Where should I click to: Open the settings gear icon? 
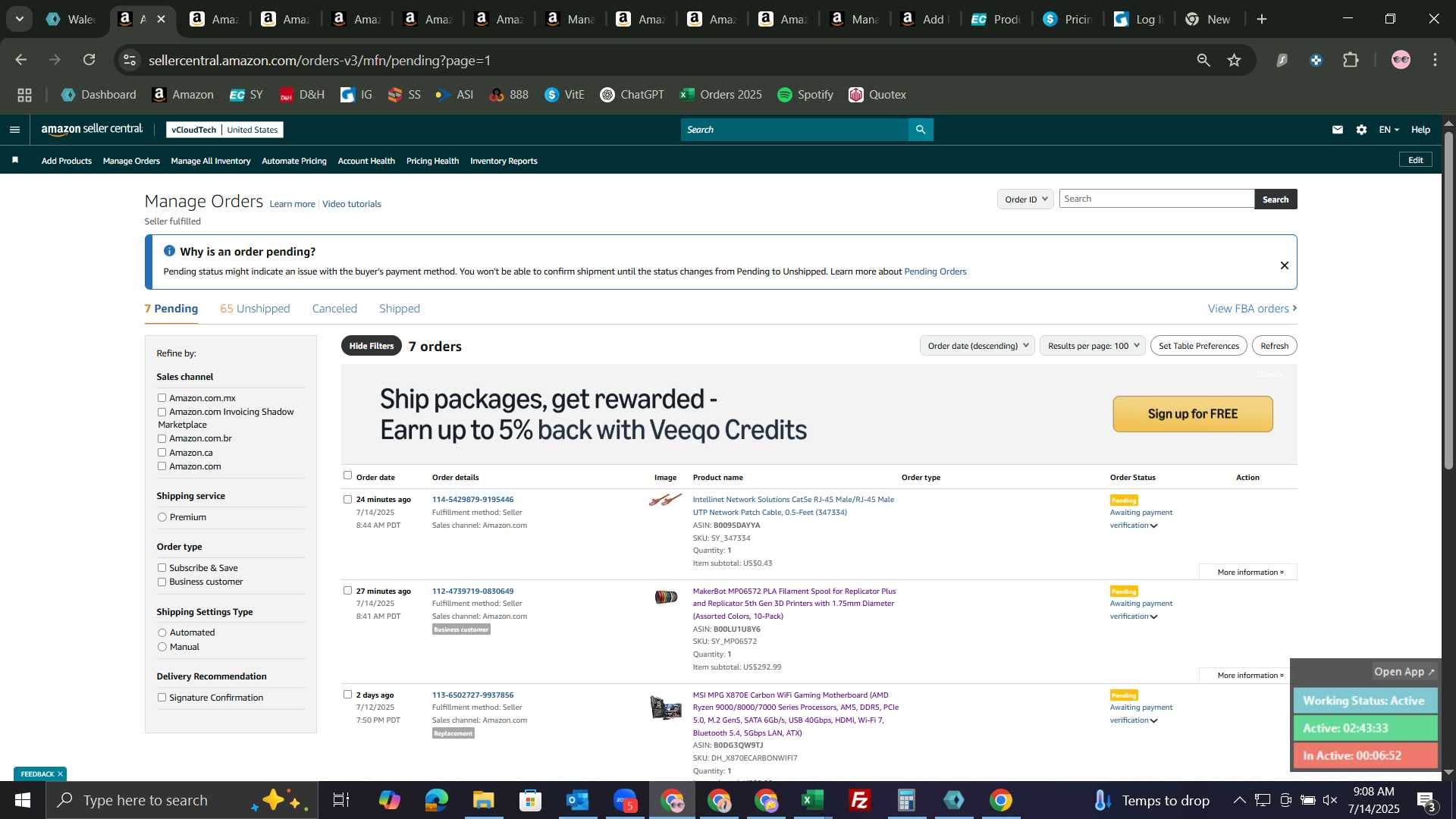tap(1362, 130)
